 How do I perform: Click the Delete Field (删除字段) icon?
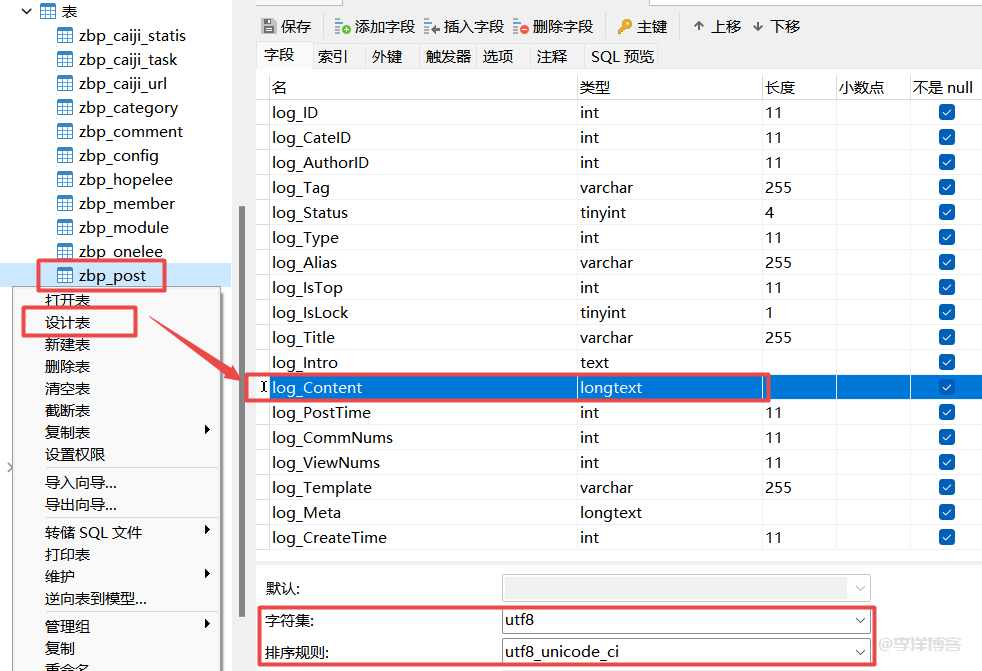(x=521, y=27)
